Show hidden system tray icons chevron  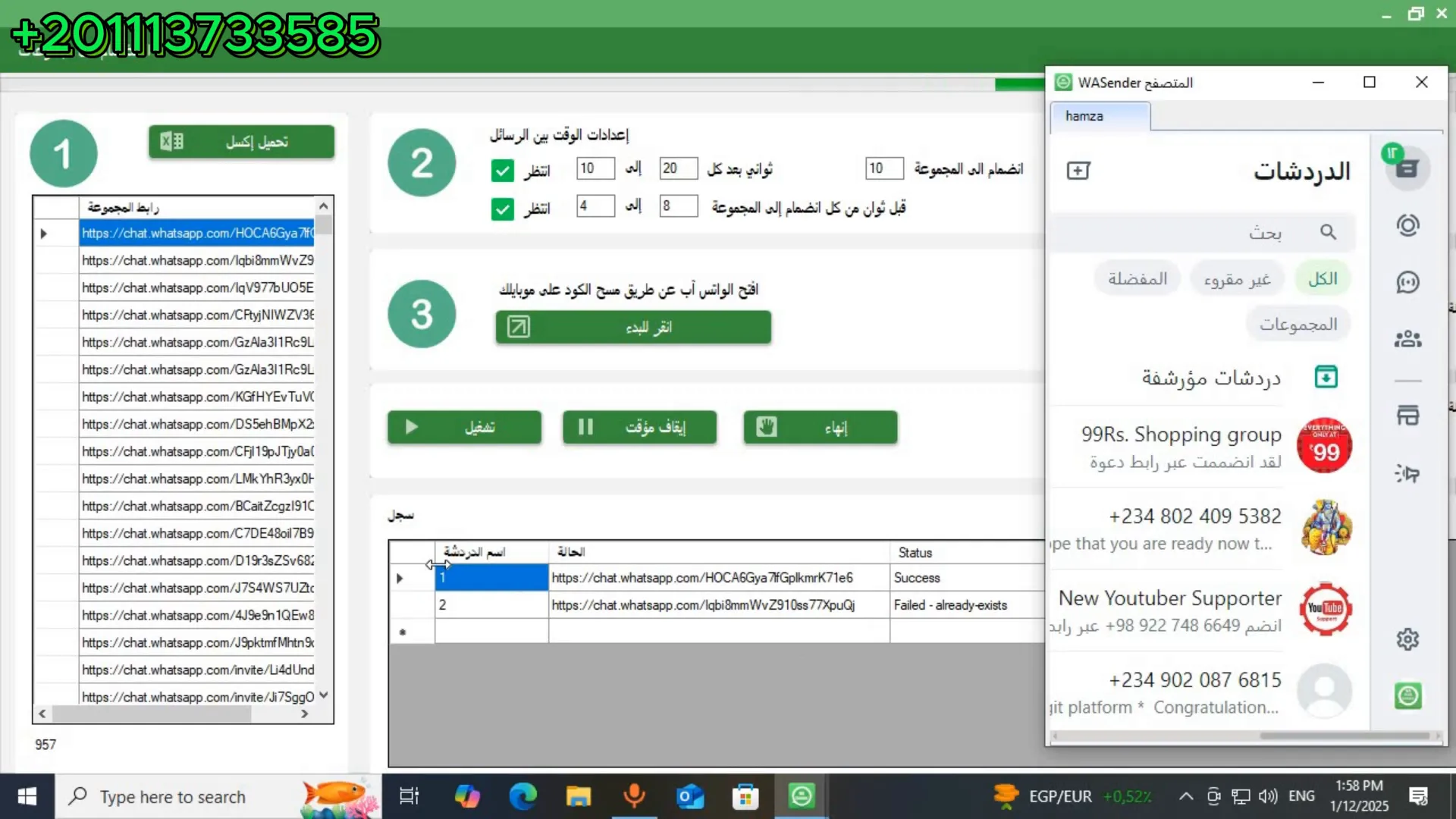(1186, 796)
